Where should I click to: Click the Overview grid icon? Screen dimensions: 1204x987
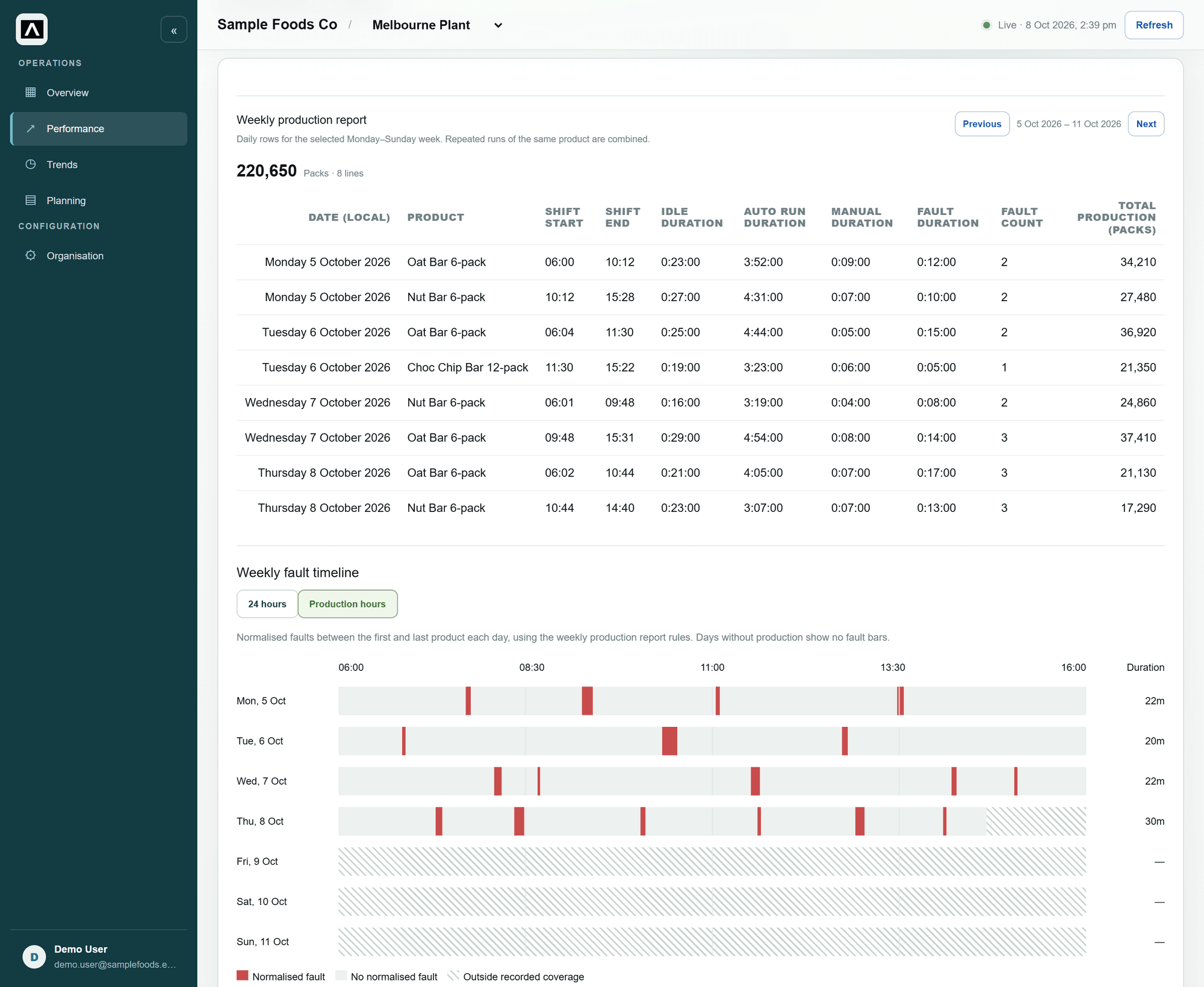(x=31, y=93)
